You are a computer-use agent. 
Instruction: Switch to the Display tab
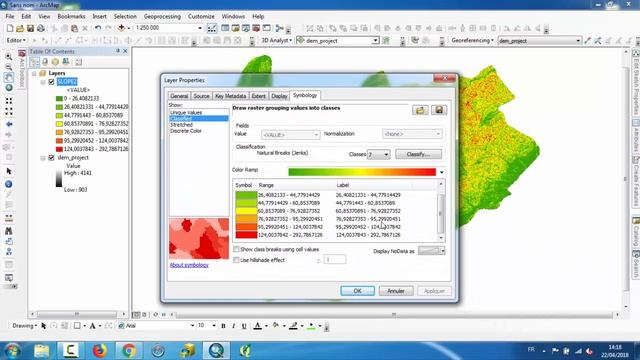coord(279,96)
